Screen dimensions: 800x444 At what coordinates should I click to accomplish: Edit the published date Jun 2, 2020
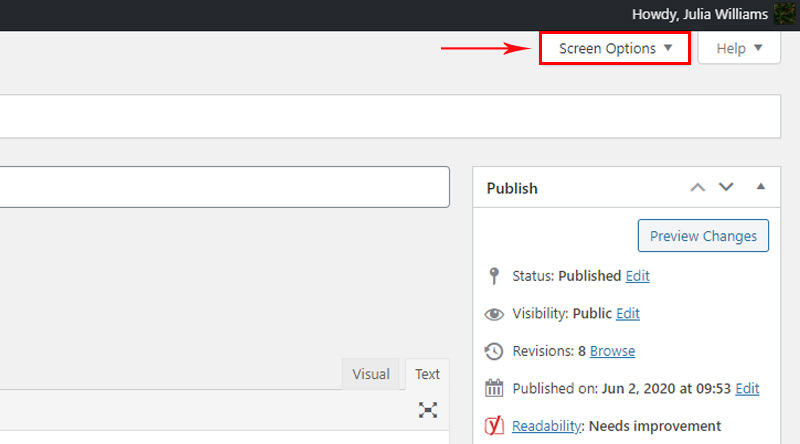[x=747, y=388]
